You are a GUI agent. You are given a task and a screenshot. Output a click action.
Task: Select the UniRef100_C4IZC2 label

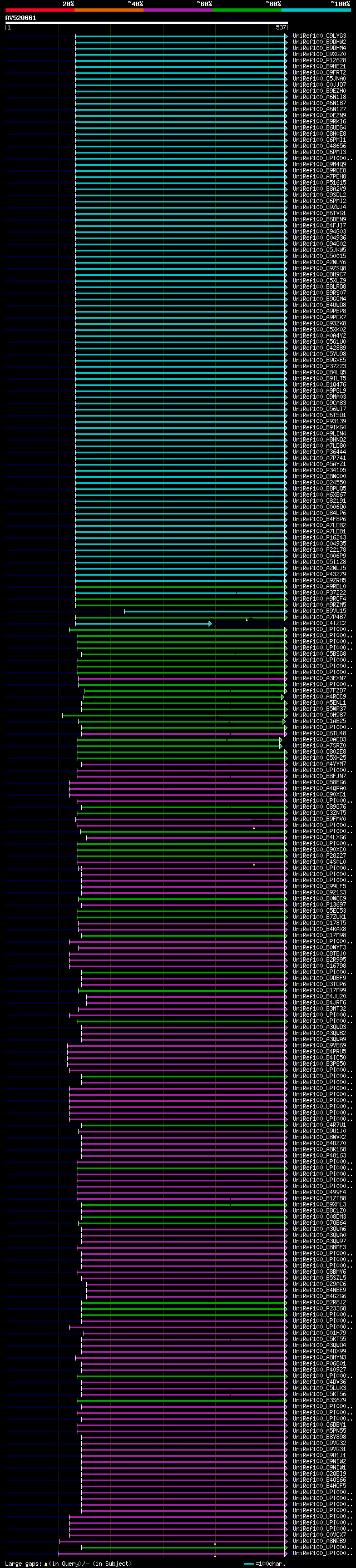[319, 623]
